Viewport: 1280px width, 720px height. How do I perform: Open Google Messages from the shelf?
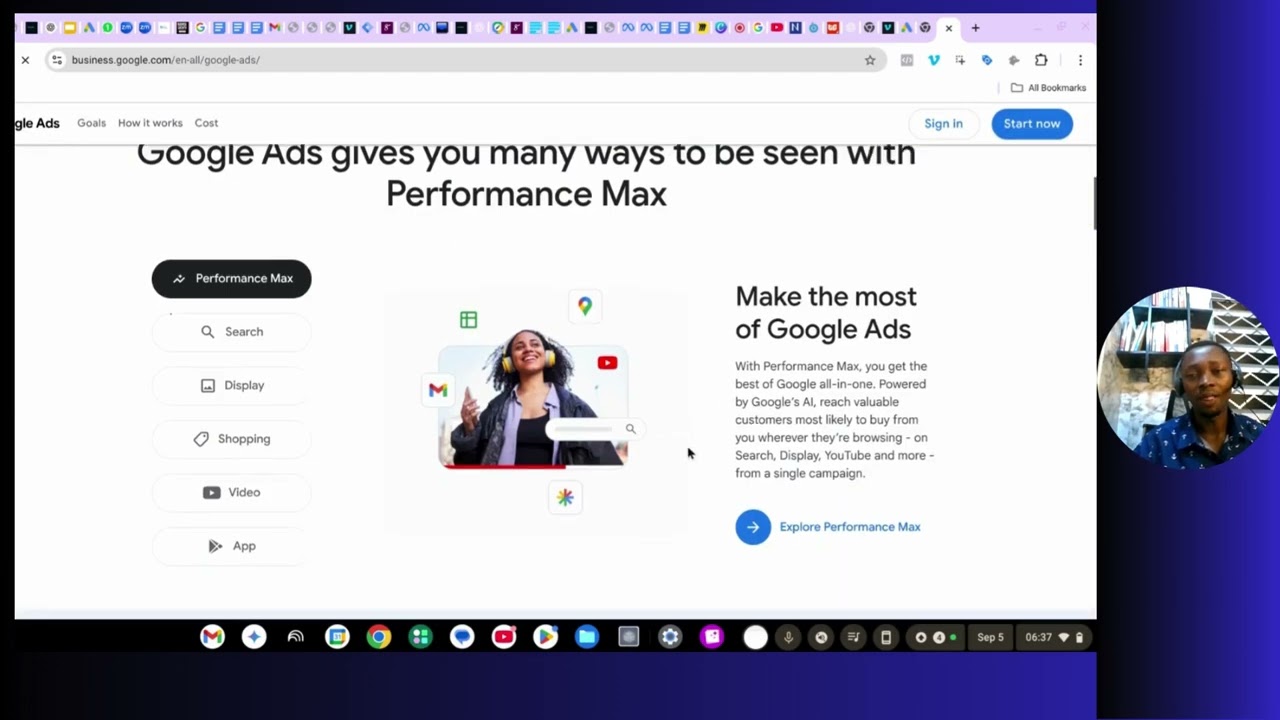coord(462,637)
